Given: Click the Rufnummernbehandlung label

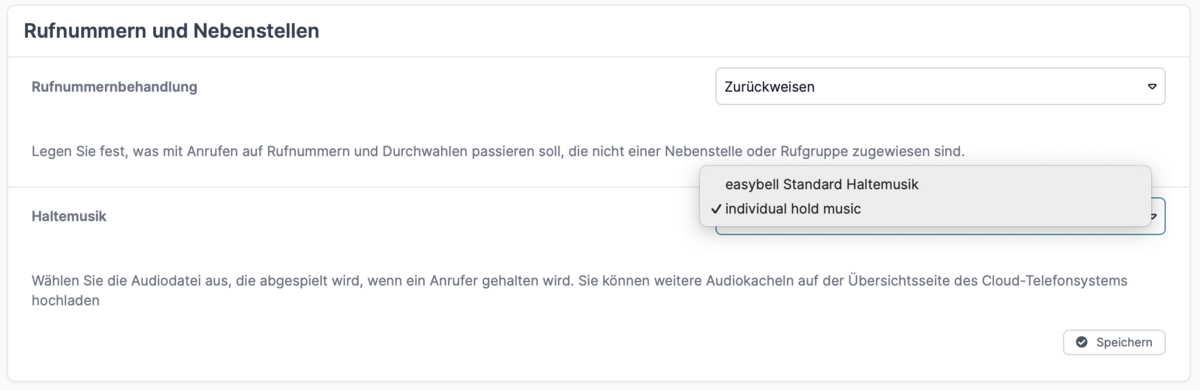Looking at the screenshot, I should 115,87.
